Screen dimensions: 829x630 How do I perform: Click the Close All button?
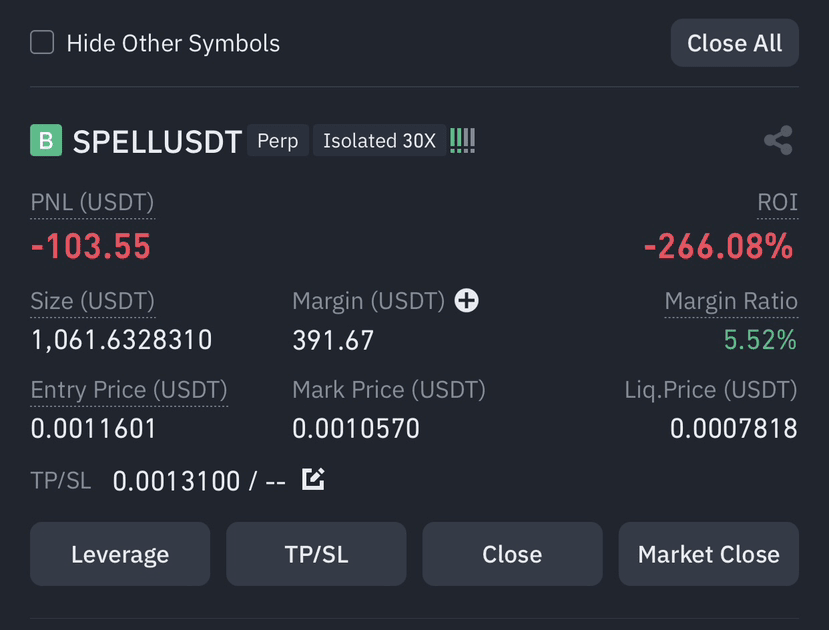coord(734,43)
